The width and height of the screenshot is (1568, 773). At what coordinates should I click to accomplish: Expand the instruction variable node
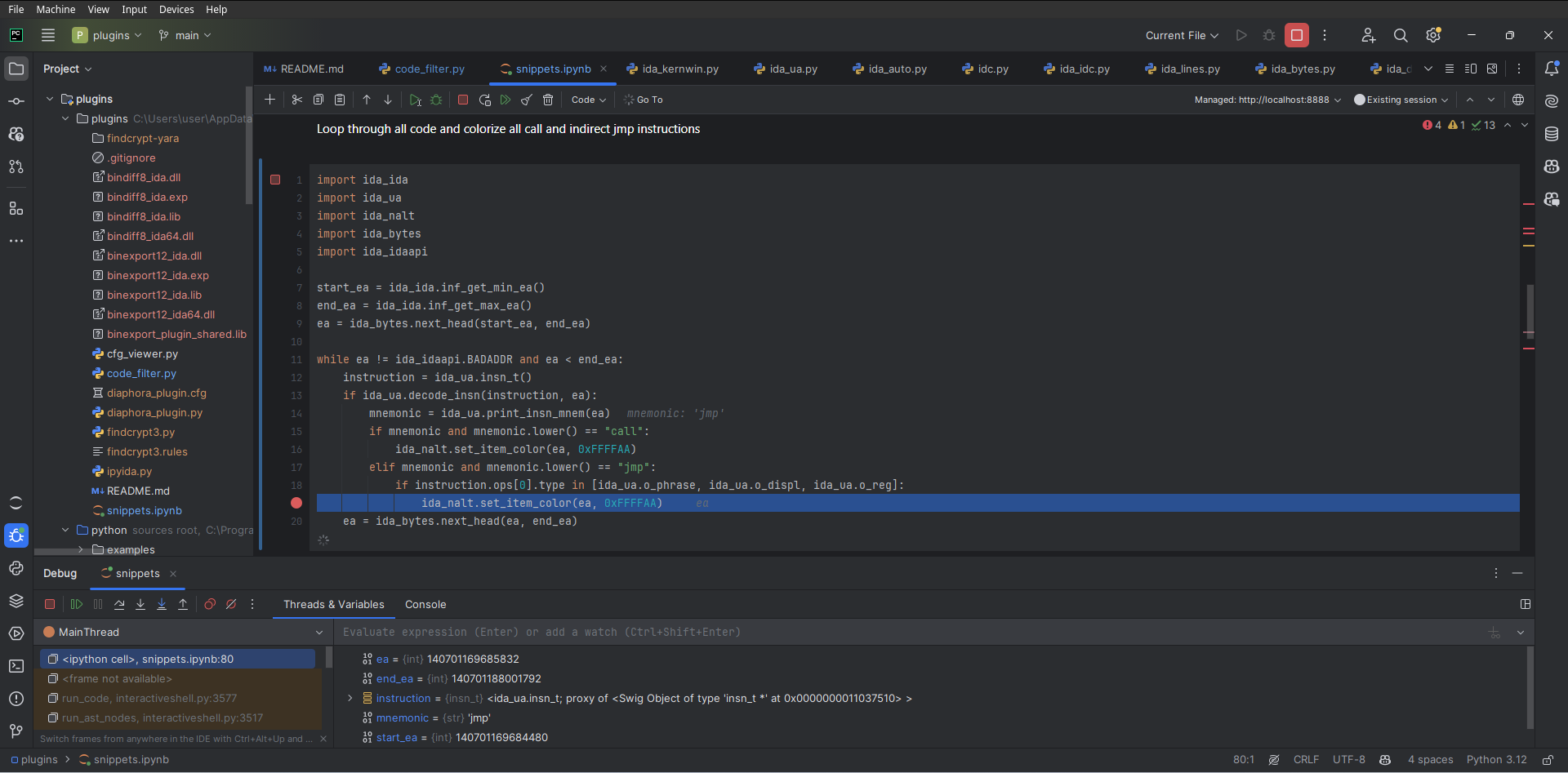[350, 698]
